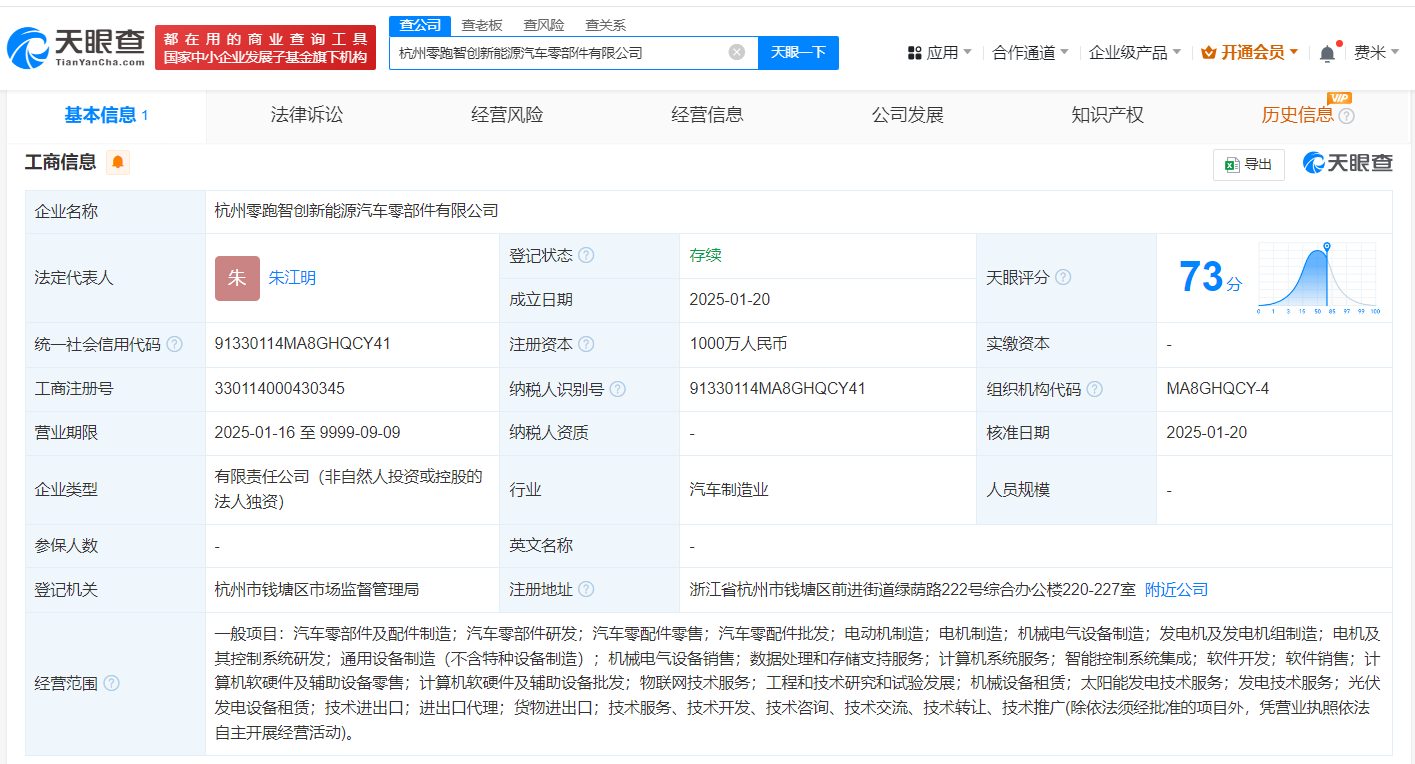Click inside the company name search field

pyautogui.click(x=560, y=52)
